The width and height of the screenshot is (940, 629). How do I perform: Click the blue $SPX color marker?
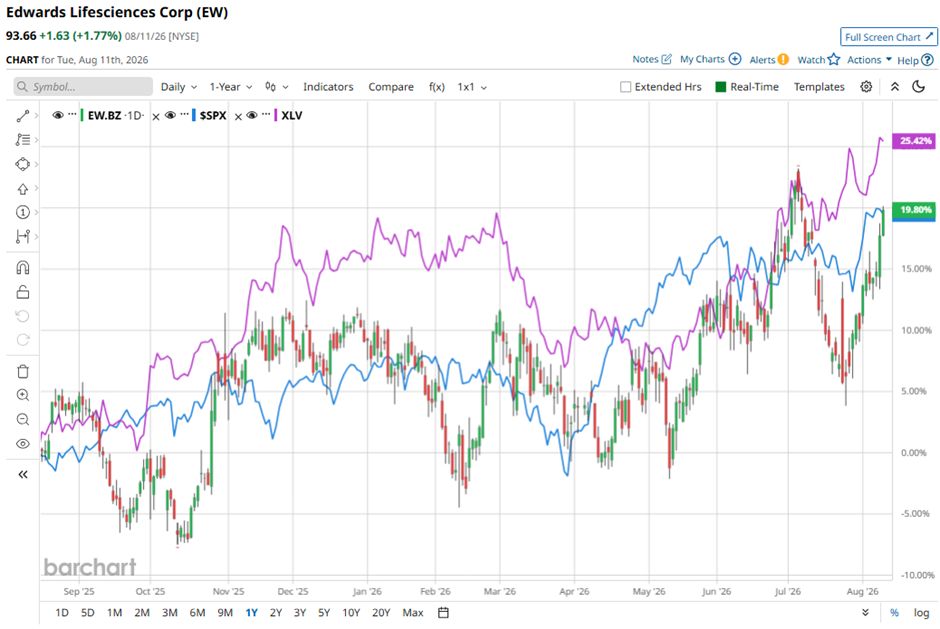coord(194,115)
